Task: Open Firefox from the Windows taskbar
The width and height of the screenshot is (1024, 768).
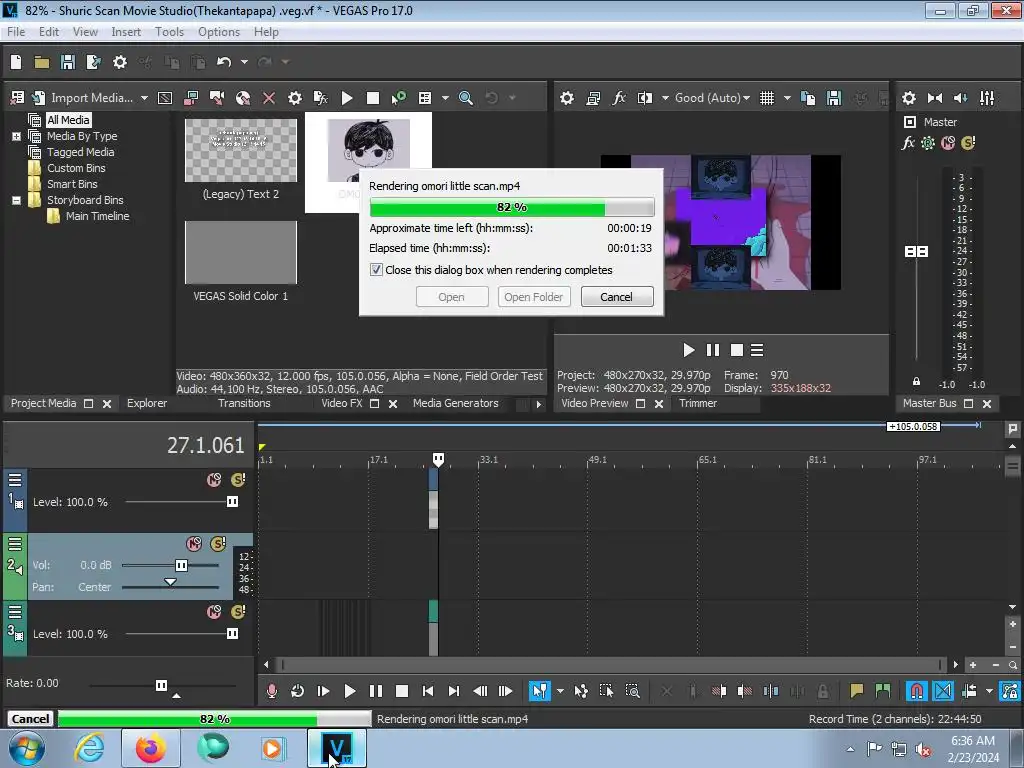Action: pyautogui.click(x=151, y=748)
